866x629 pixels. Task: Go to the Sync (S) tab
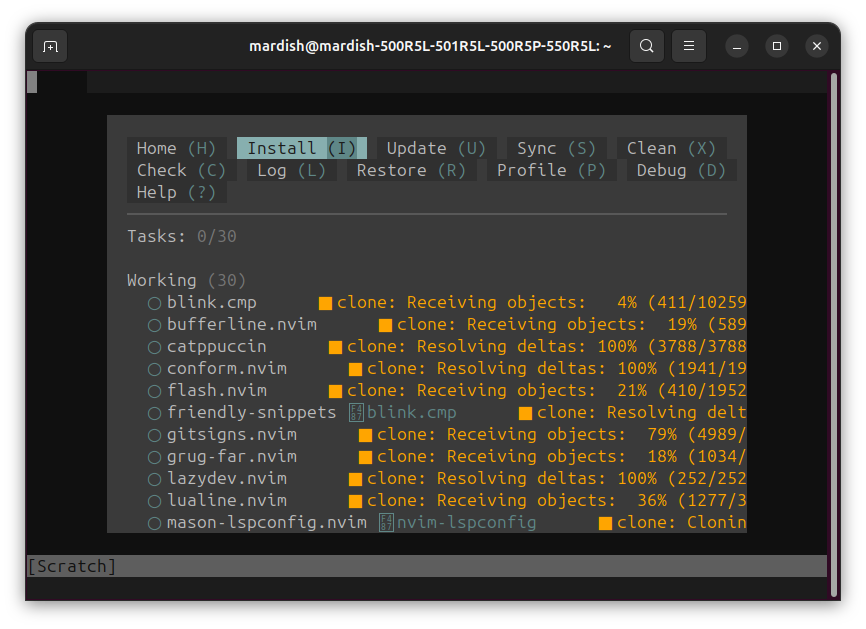coord(556,149)
